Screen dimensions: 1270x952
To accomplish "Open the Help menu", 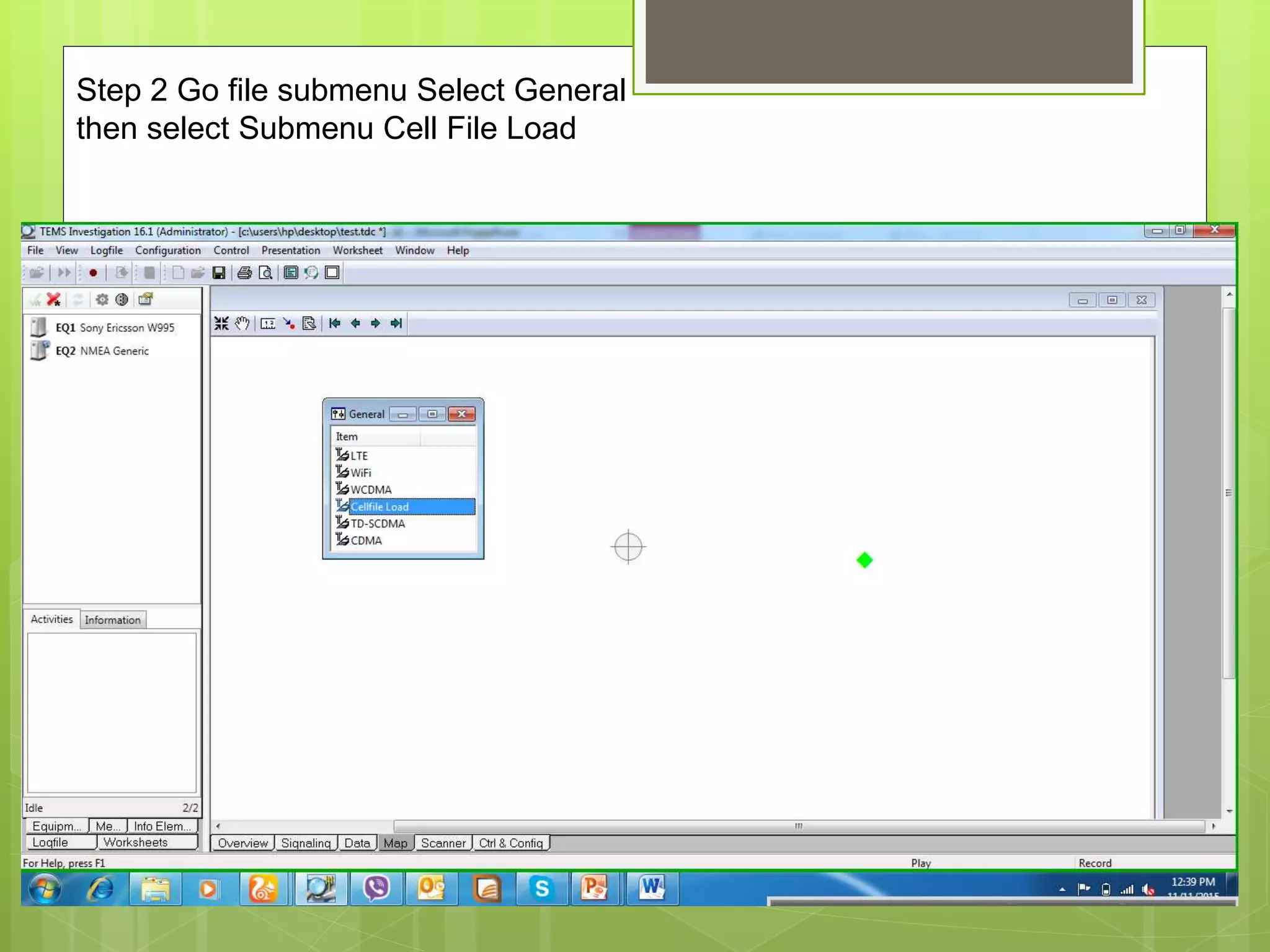I will [x=458, y=250].
